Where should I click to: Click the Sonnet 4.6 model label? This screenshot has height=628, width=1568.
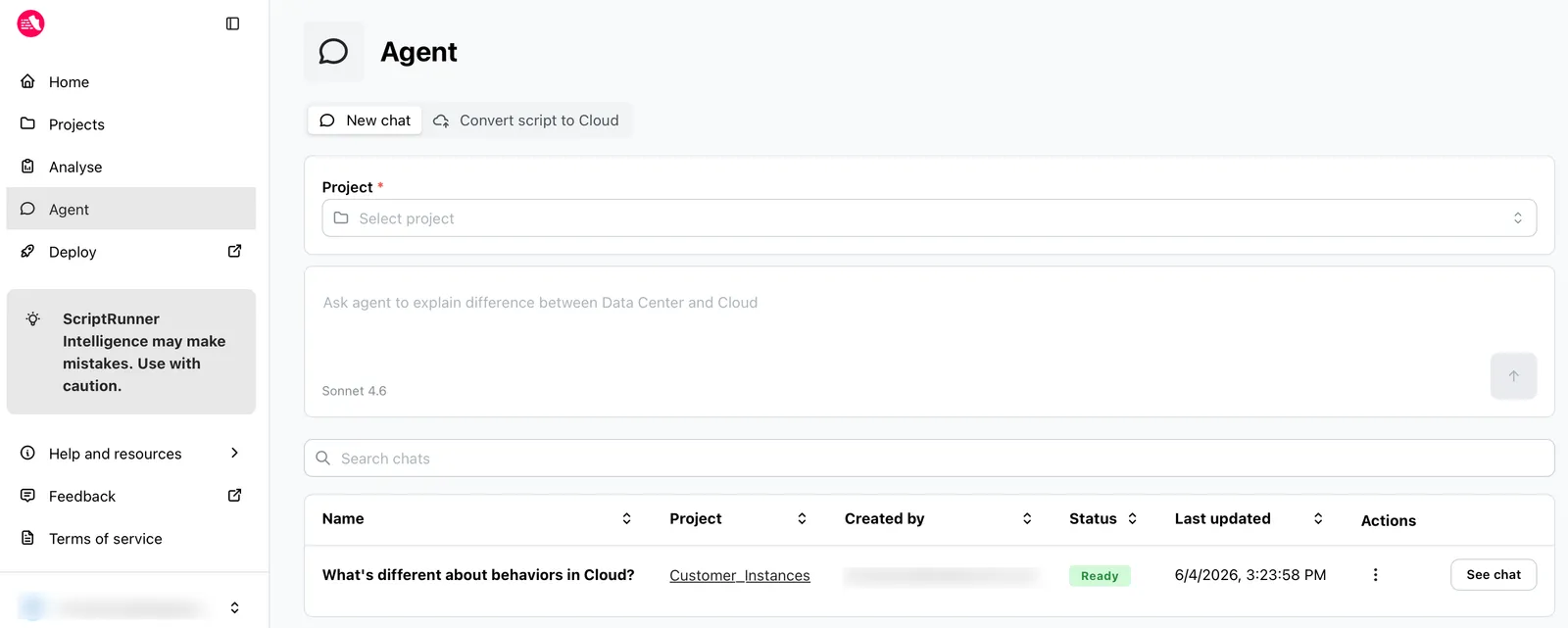pyautogui.click(x=354, y=391)
